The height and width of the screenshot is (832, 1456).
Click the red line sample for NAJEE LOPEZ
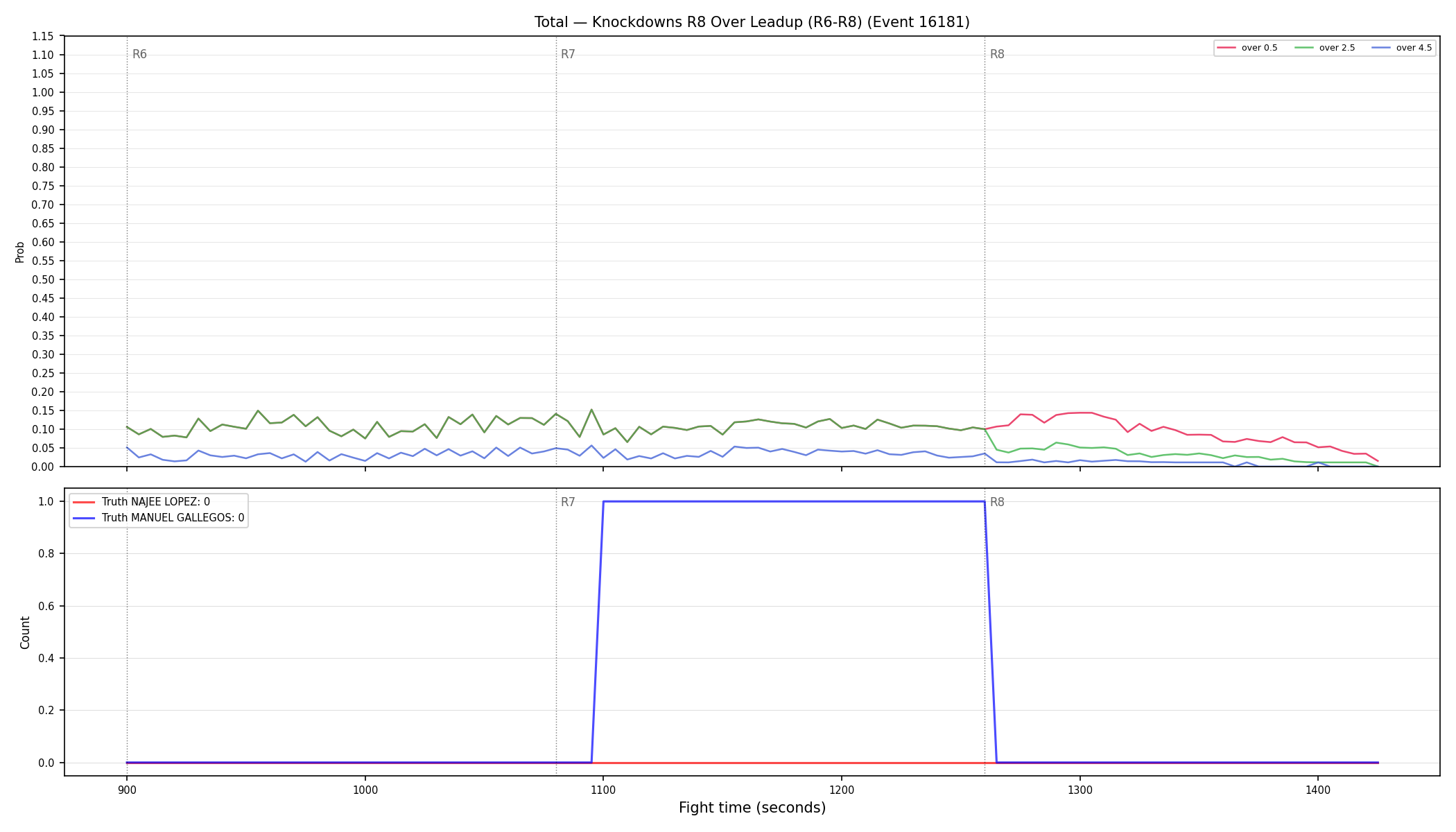84,502
